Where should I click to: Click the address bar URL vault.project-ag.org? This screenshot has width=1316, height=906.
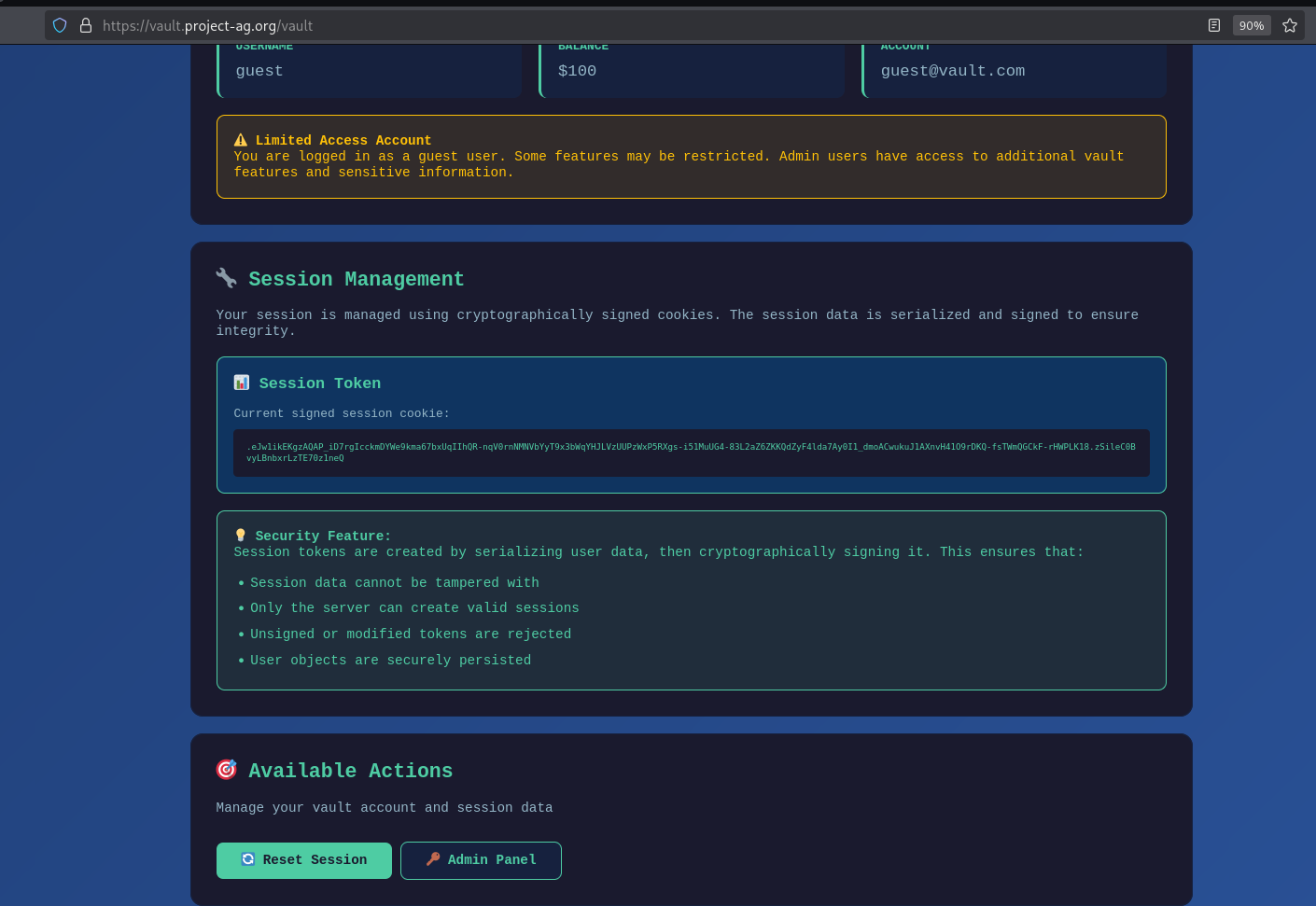pyautogui.click(x=207, y=25)
